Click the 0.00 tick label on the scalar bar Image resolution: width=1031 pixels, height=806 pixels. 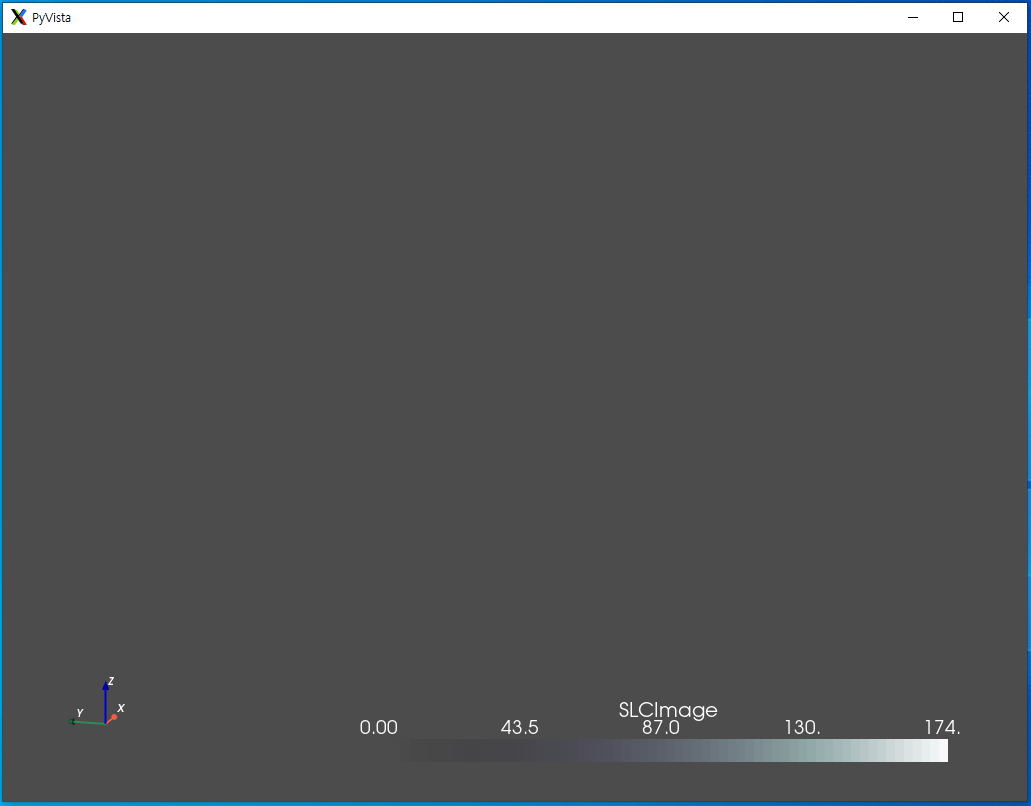(377, 728)
